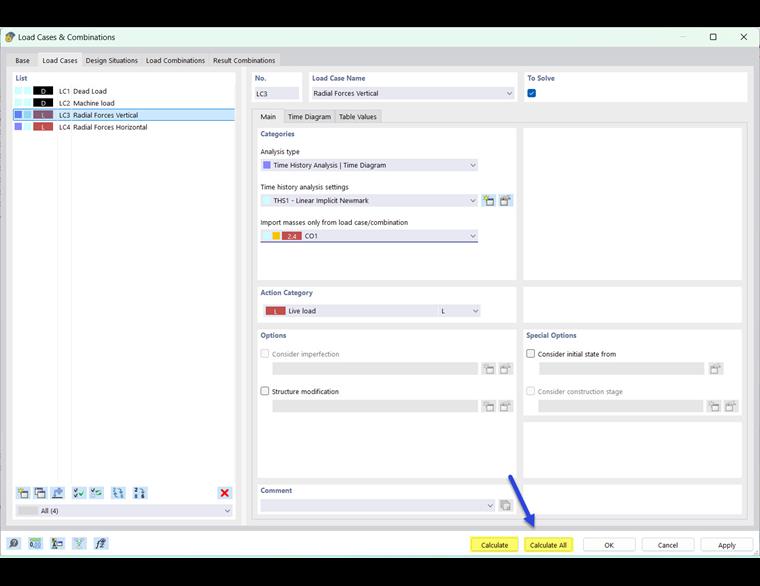
Task: Enable Consider initial state from checkbox
Action: tap(531, 353)
